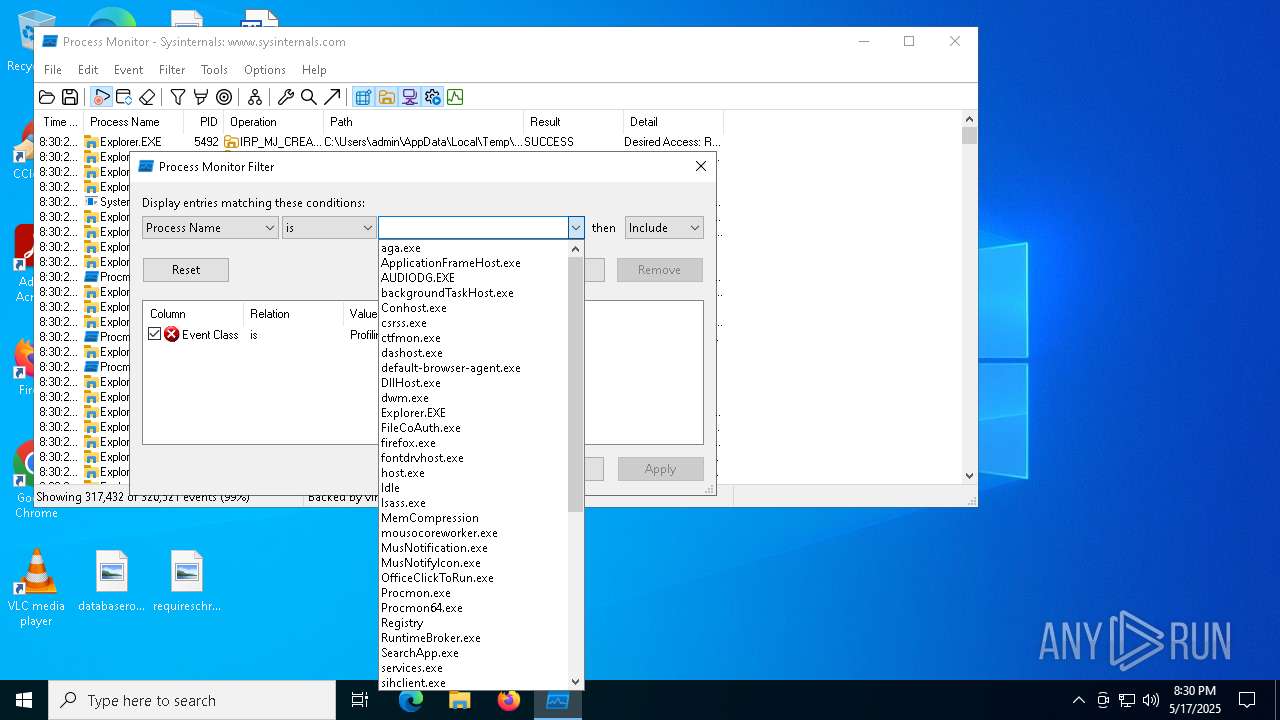The height and width of the screenshot is (720, 1280).
Task: Click the Open file toolbar icon
Action: (47, 97)
